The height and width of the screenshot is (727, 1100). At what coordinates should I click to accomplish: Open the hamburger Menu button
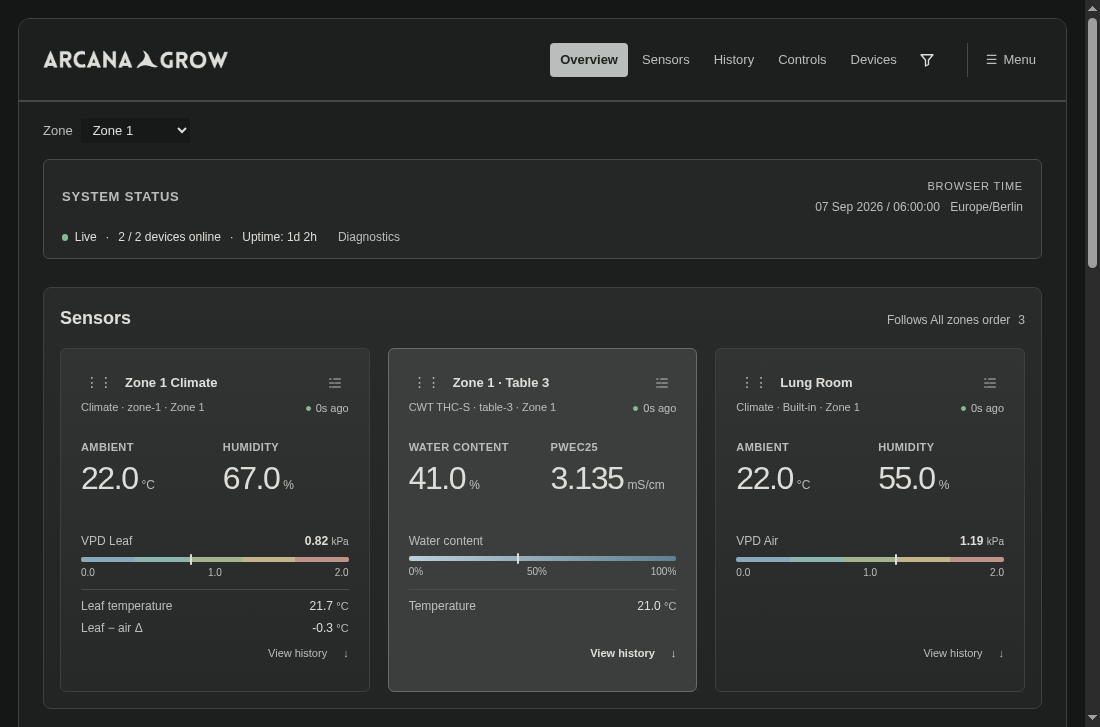click(x=1011, y=60)
